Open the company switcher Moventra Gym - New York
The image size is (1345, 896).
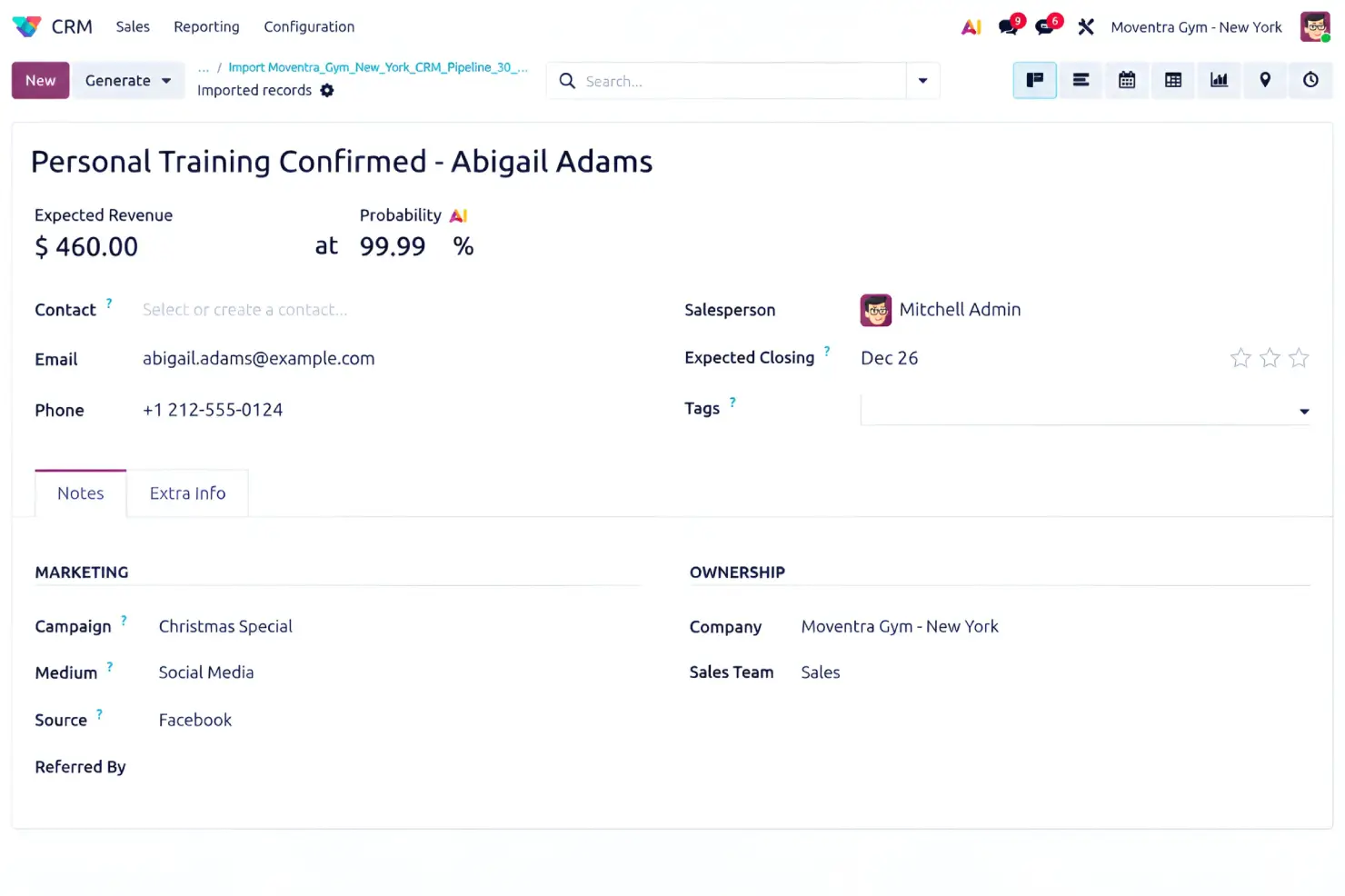click(x=1196, y=27)
